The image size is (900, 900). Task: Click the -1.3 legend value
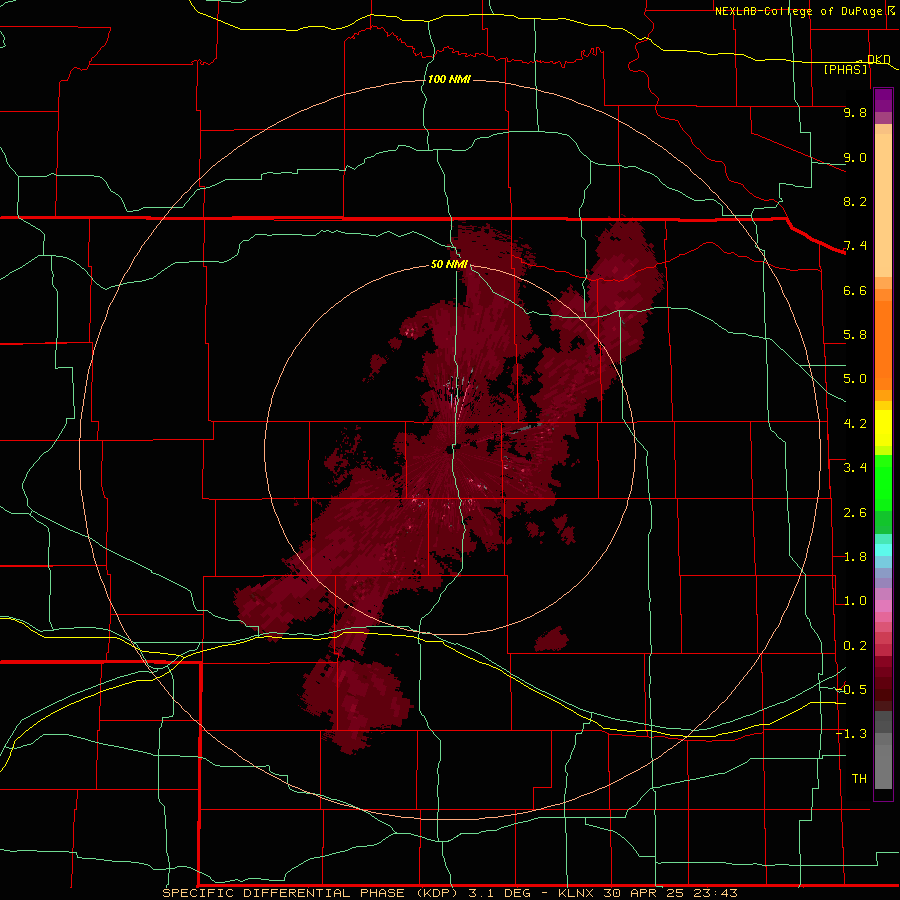pos(852,734)
